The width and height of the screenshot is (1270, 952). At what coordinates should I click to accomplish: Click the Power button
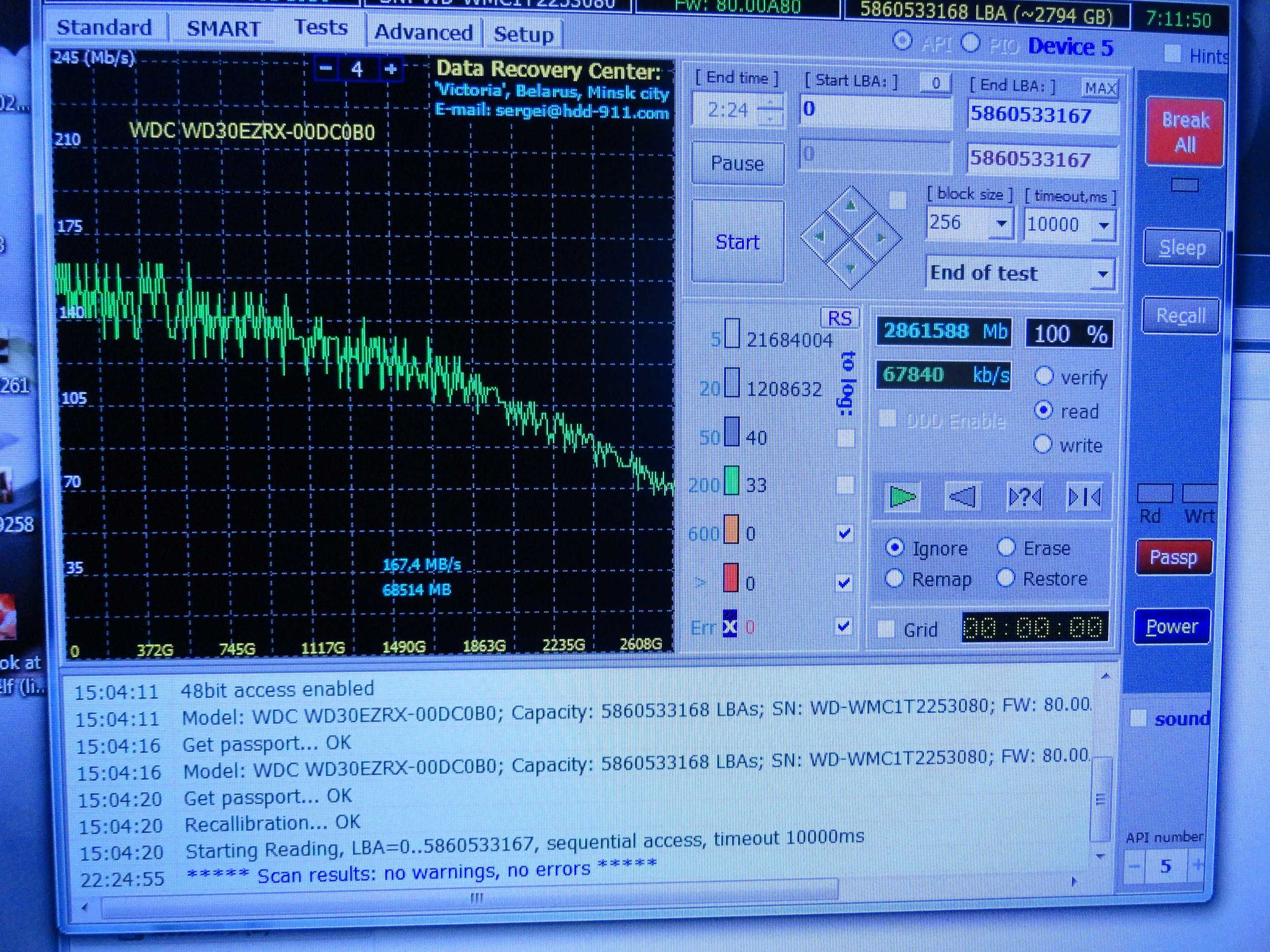(1172, 627)
